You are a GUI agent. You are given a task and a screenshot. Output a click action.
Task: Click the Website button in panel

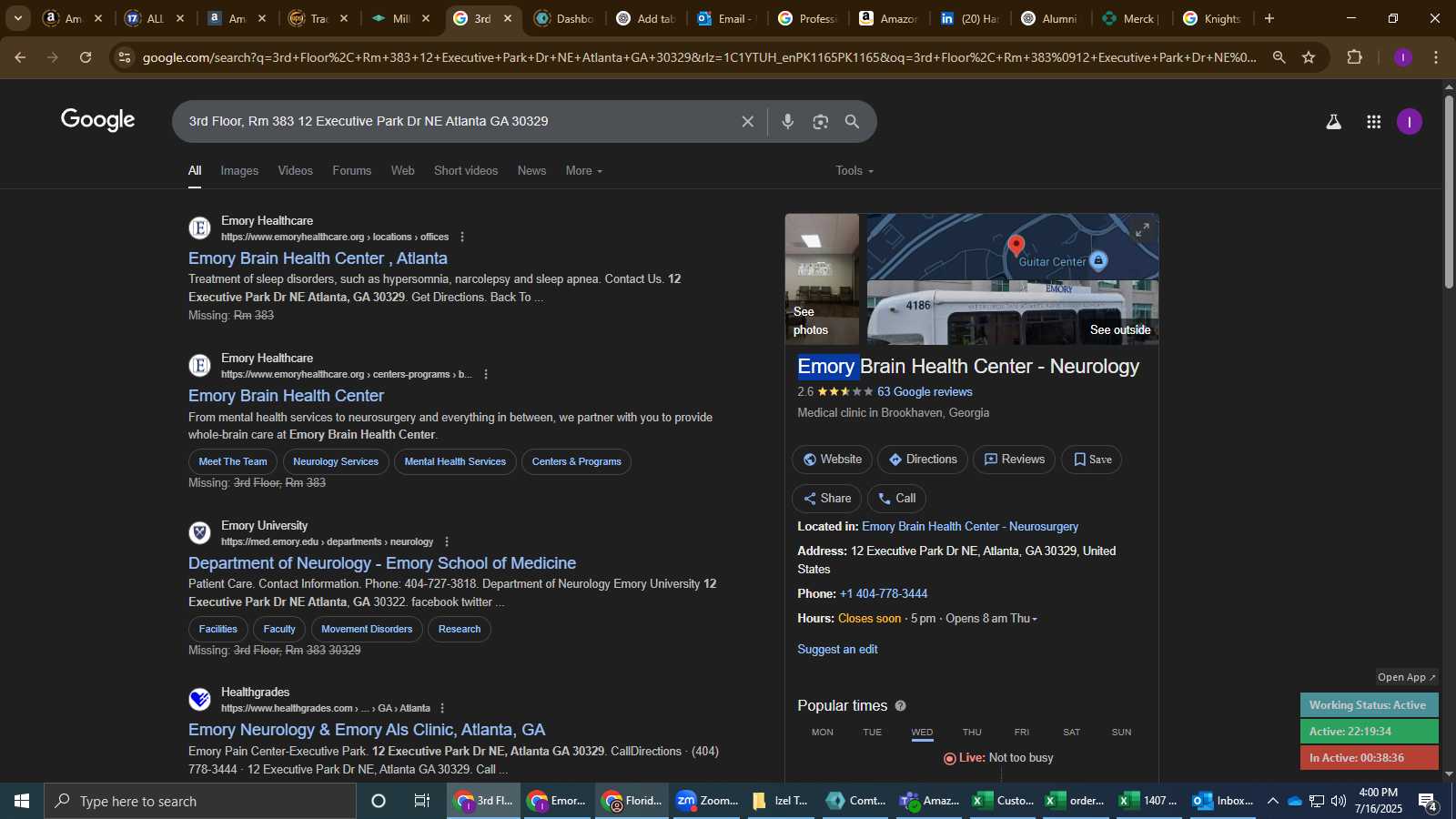point(832,460)
